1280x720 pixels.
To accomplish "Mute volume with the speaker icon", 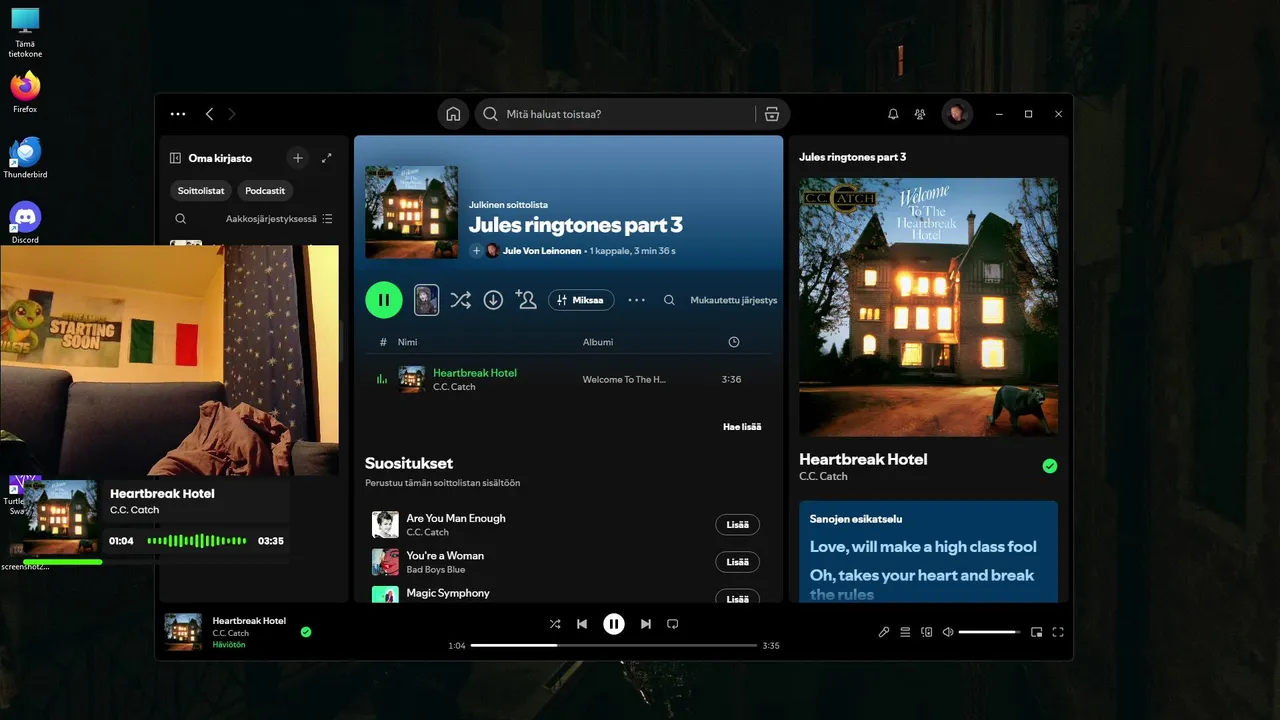I will (x=948, y=632).
